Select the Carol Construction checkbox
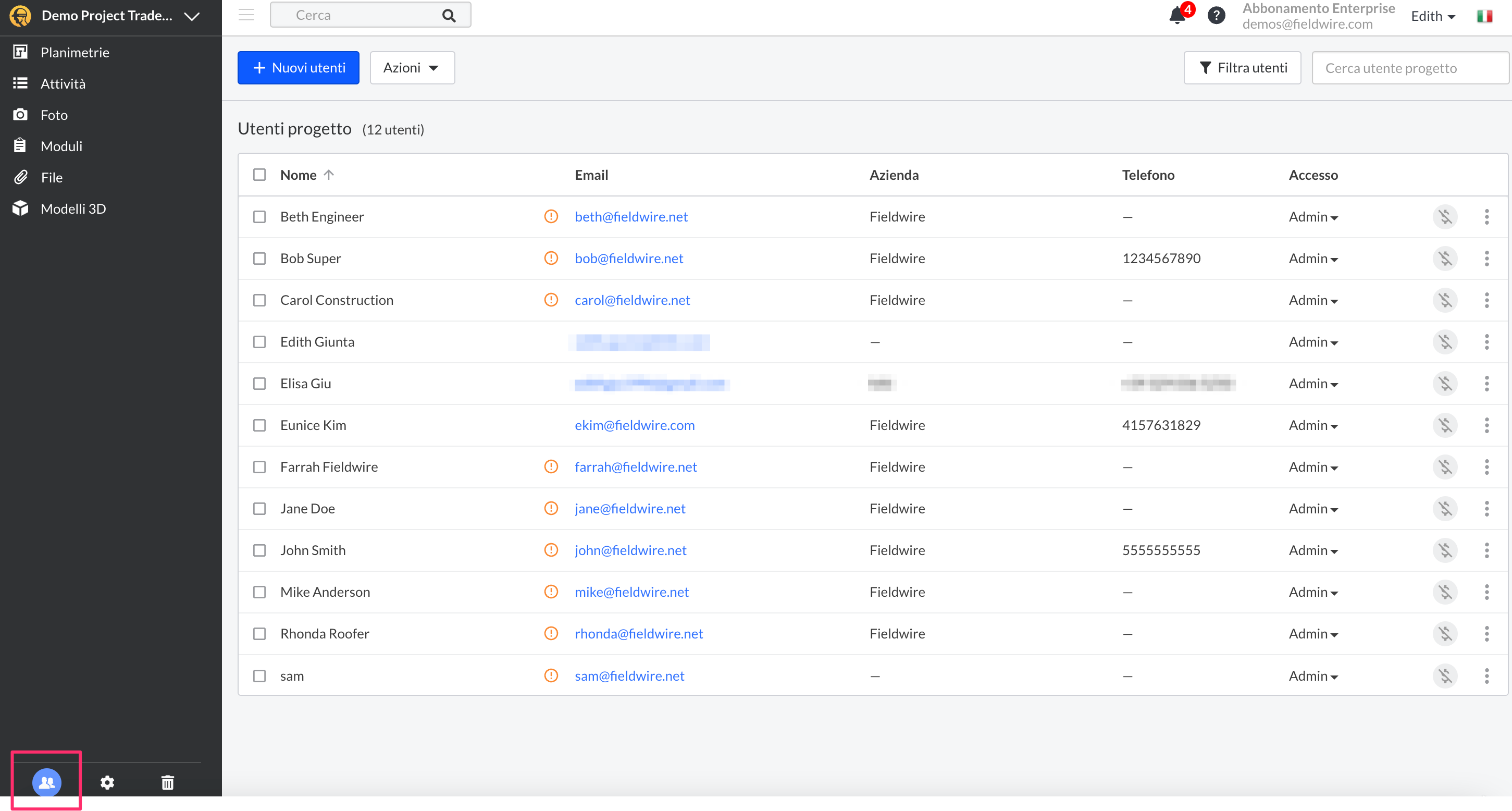Screen dimensions: 1512x811 (259, 300)
